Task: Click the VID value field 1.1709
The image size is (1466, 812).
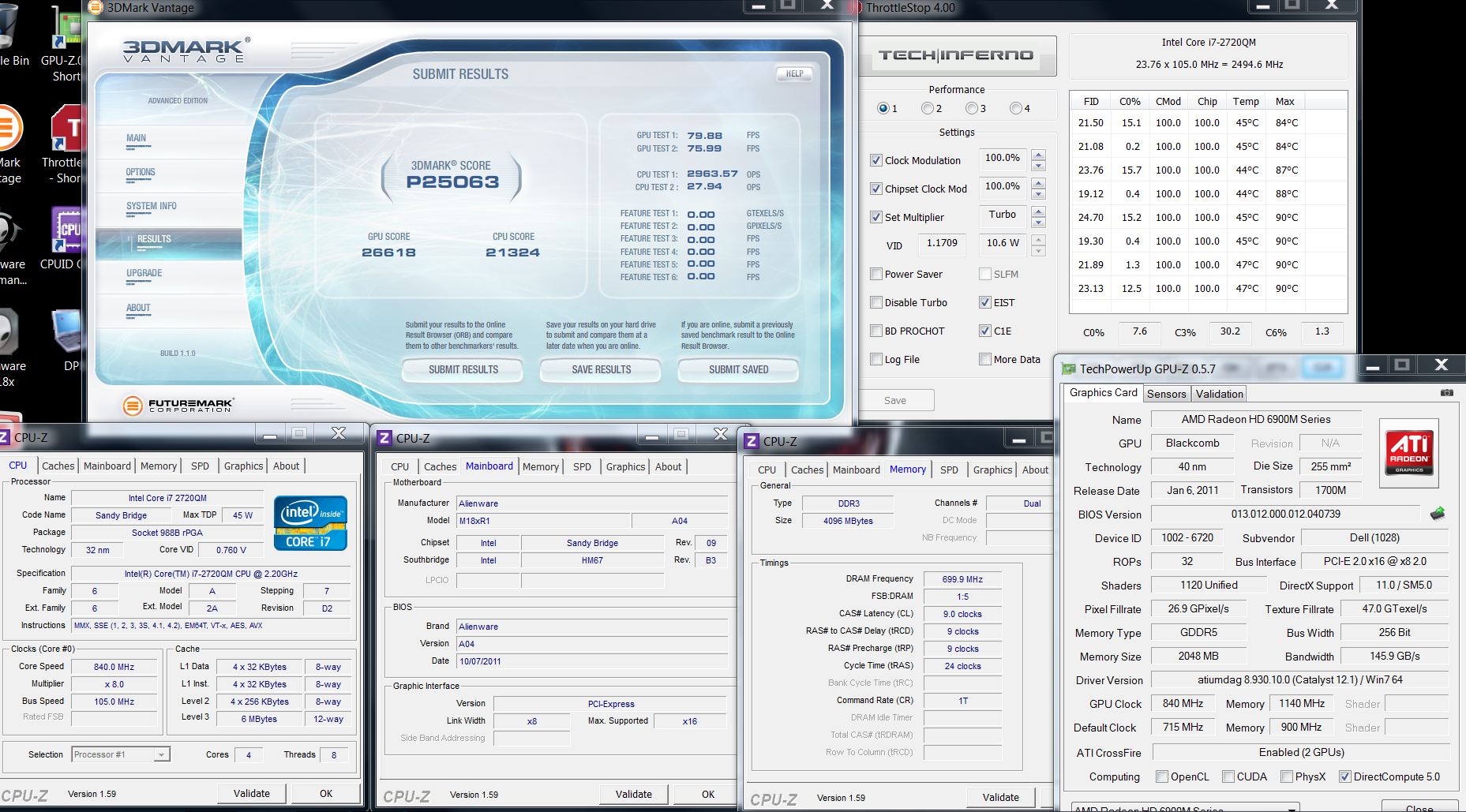Action: coord(942,243)
